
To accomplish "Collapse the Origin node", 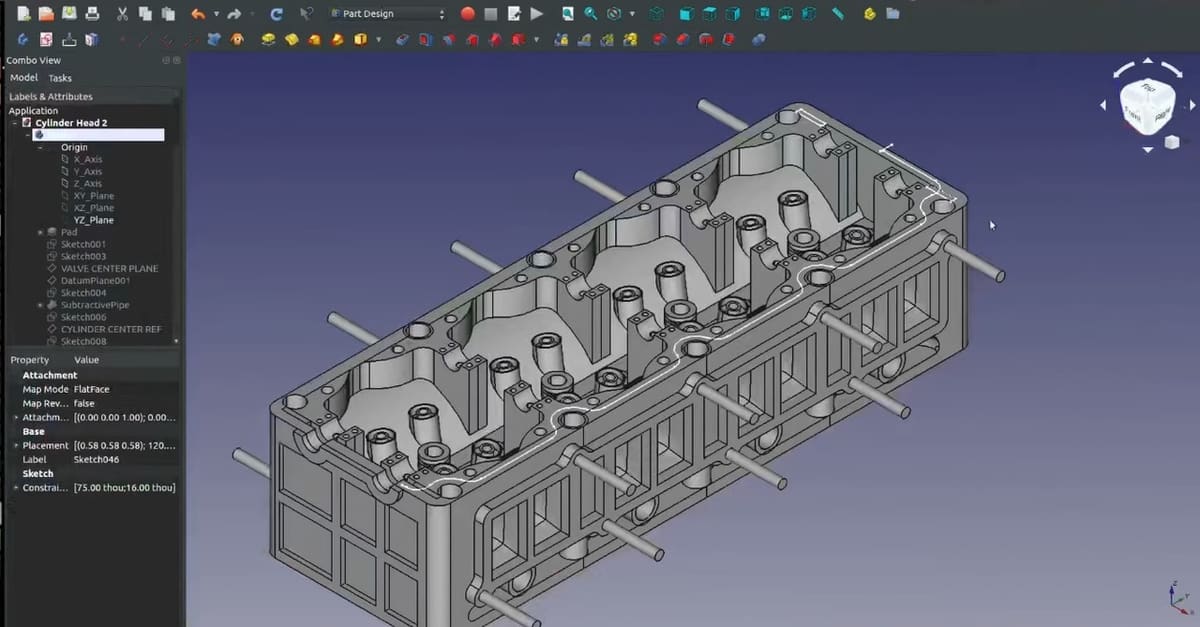I will [41, 147].
